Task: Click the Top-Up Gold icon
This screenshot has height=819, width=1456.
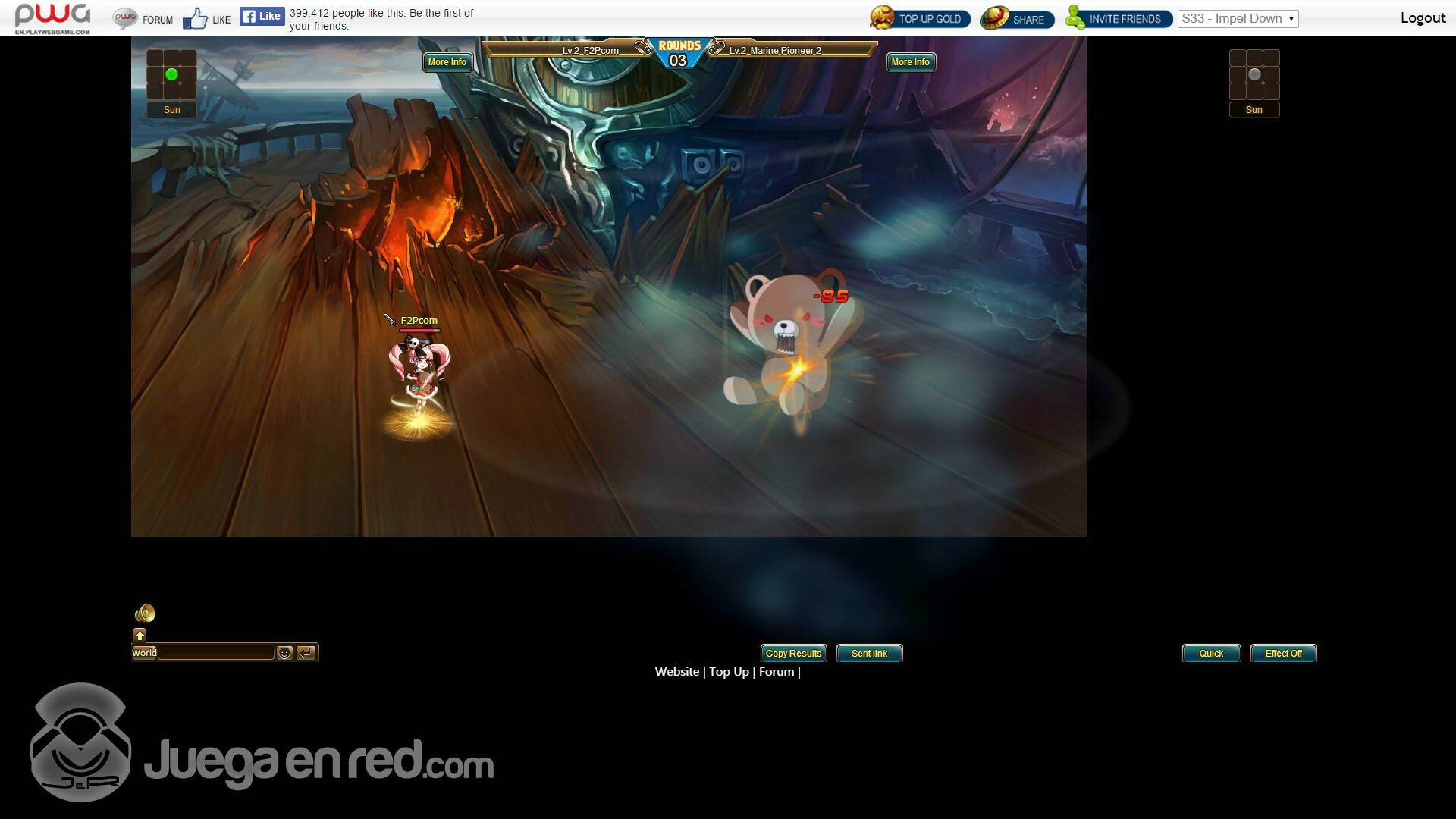Action: click(x=882, y=18)
